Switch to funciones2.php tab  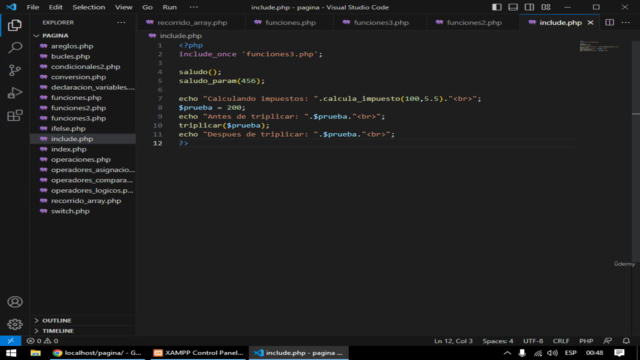point(473,22)
